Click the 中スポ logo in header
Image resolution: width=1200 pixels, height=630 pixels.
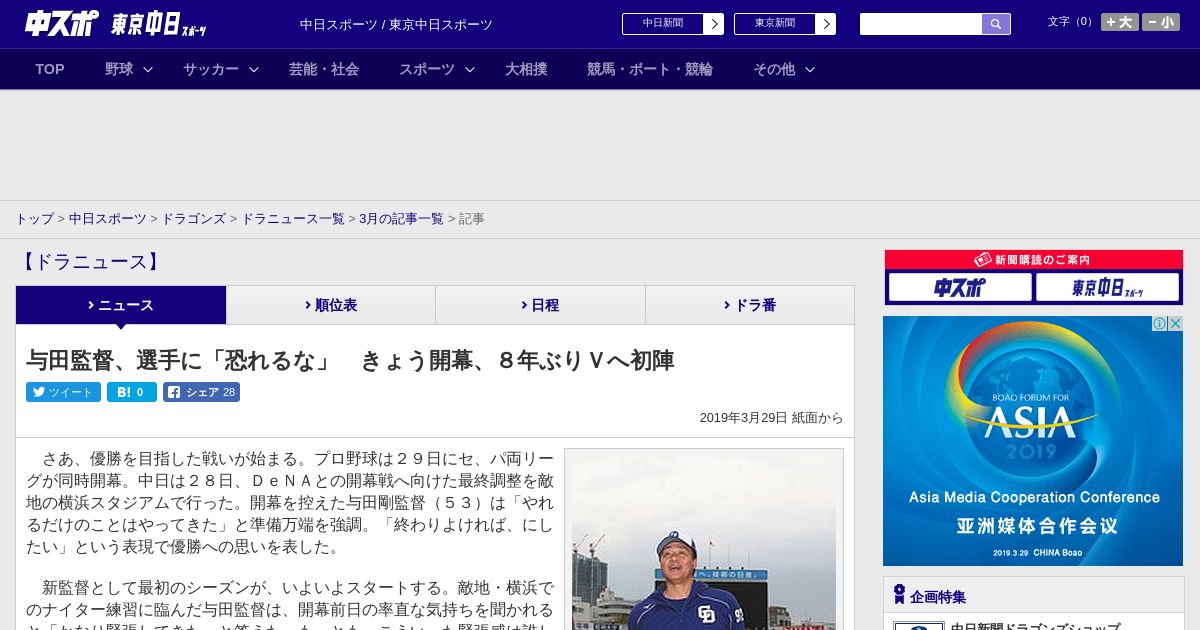62,23
